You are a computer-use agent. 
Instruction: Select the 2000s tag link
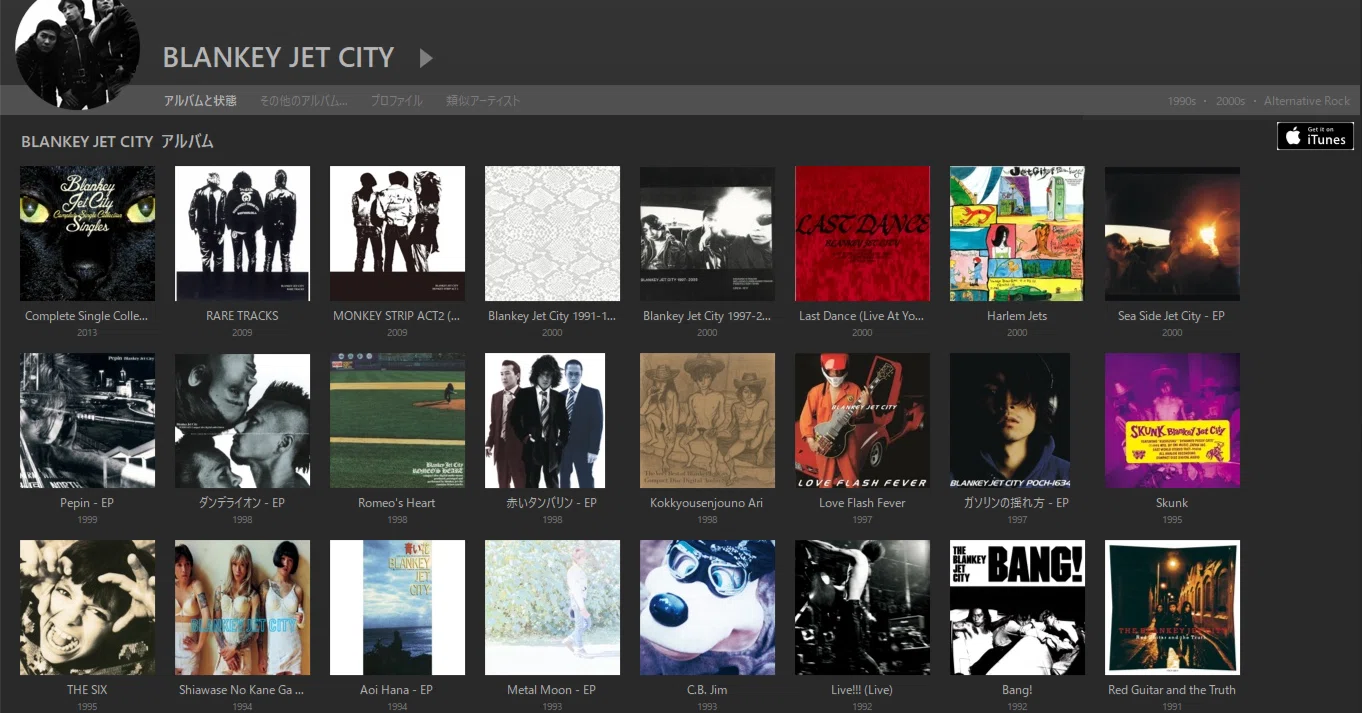[x=1230, y=101]
